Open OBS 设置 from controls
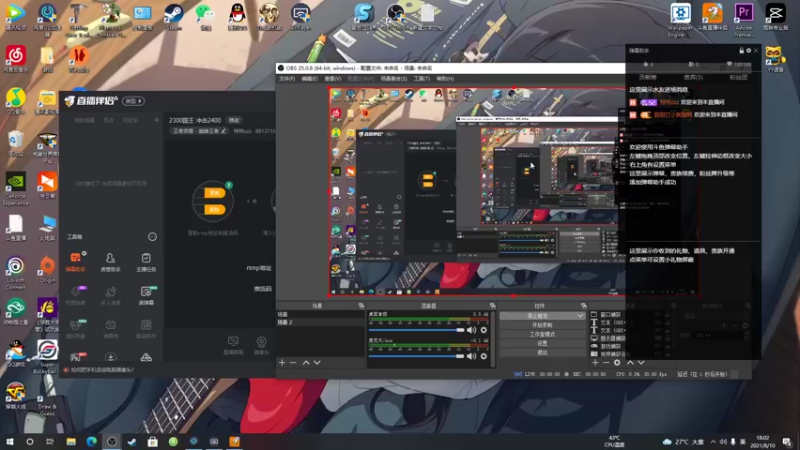The height and width of the screenshot is (450, 800). (542, 343)
